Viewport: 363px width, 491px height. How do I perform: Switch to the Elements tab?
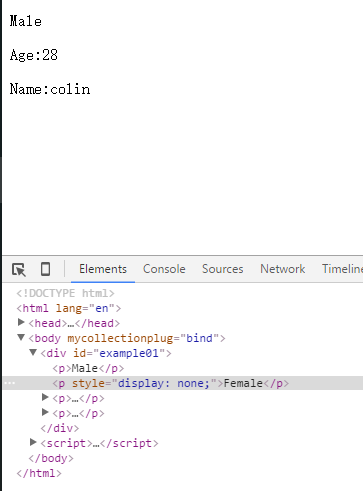click(x=103, y=269)
